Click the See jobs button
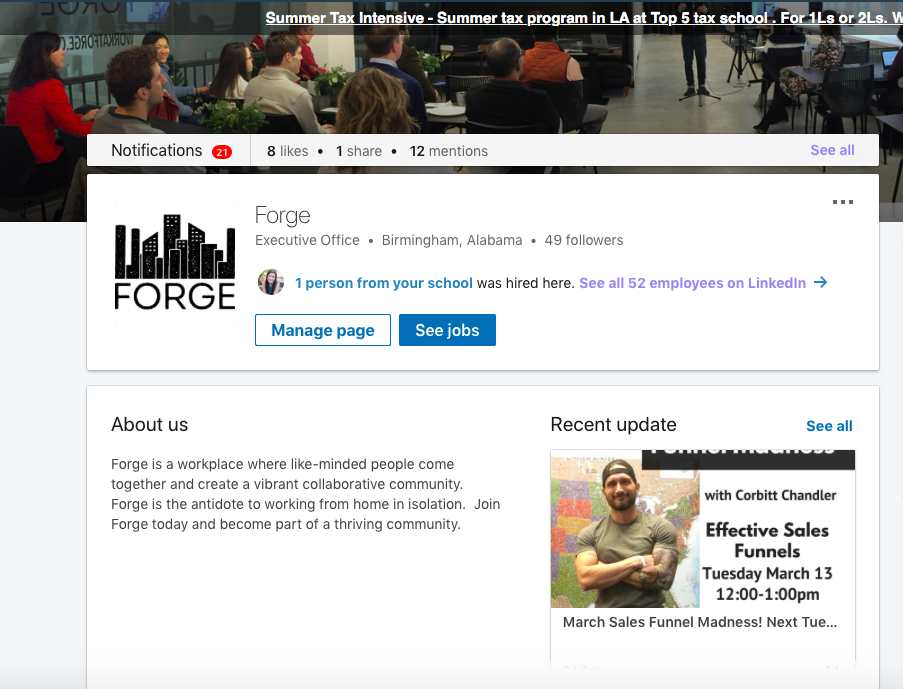Image resolution: width=903 pixels, height=689 pixels. (x=447, y=330)
